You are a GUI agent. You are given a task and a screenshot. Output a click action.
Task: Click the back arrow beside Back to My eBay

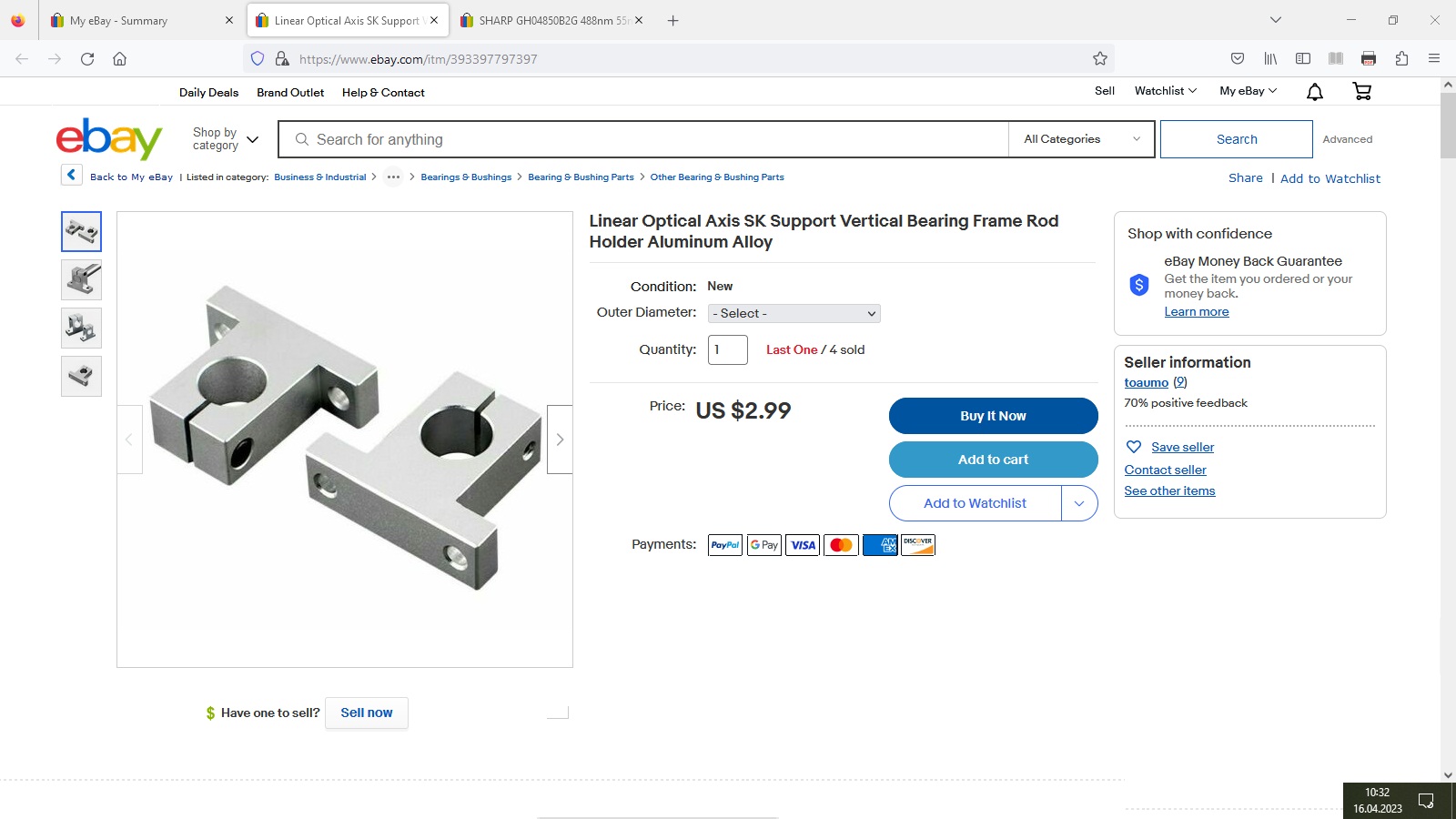[72, 175]
